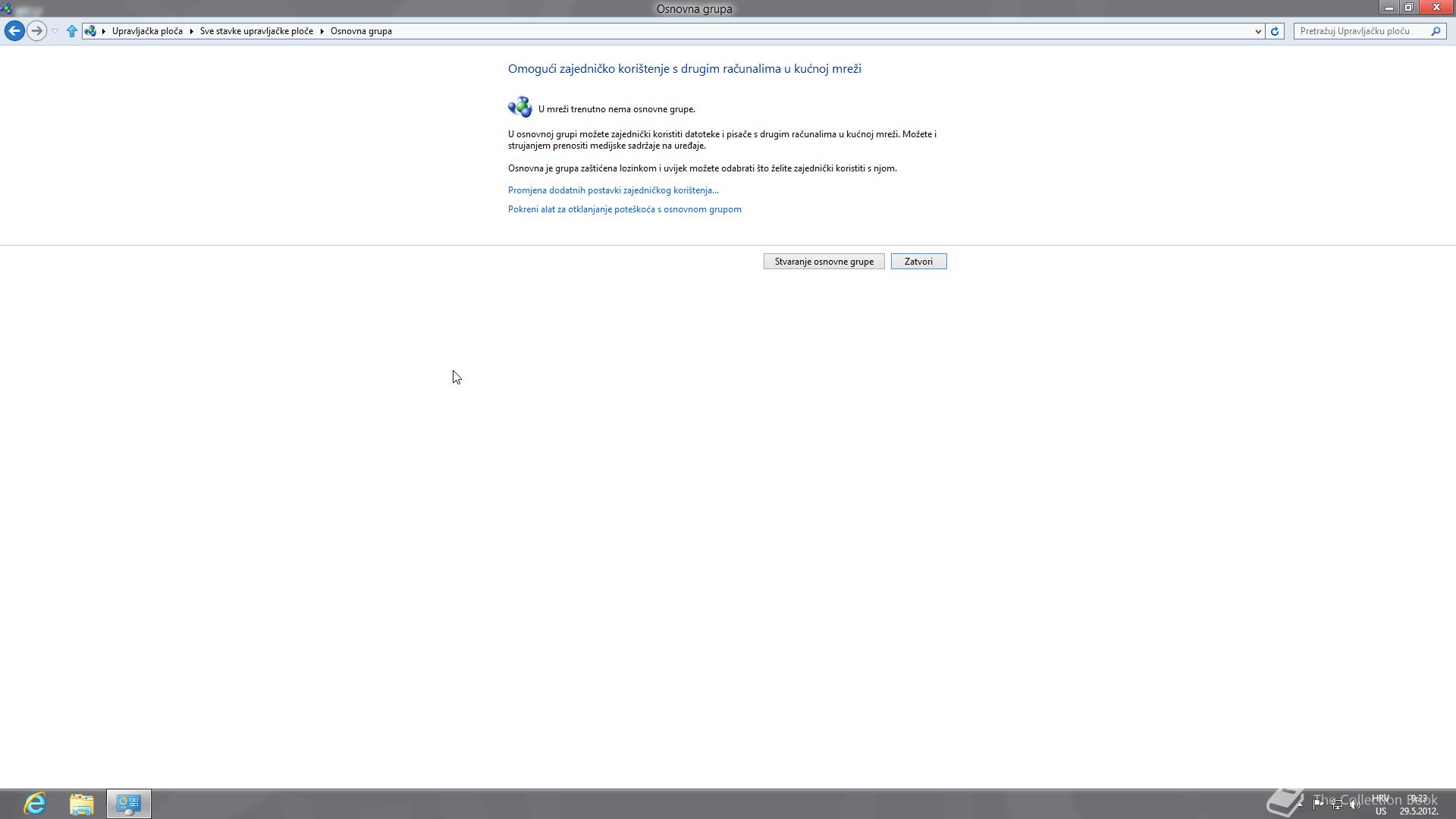This screenshot has width=1456, height=819.
Task: Go up one level with the up arrow
Action: point(72,31)
